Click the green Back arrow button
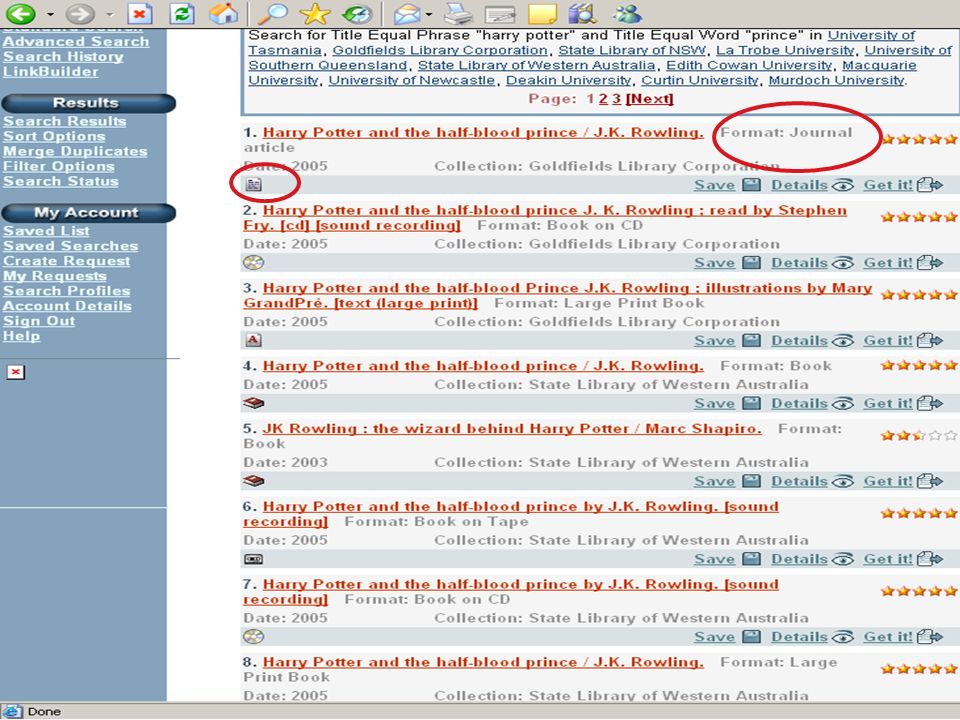960x720 pixels. pyautogui.click(x=20, y=13)
